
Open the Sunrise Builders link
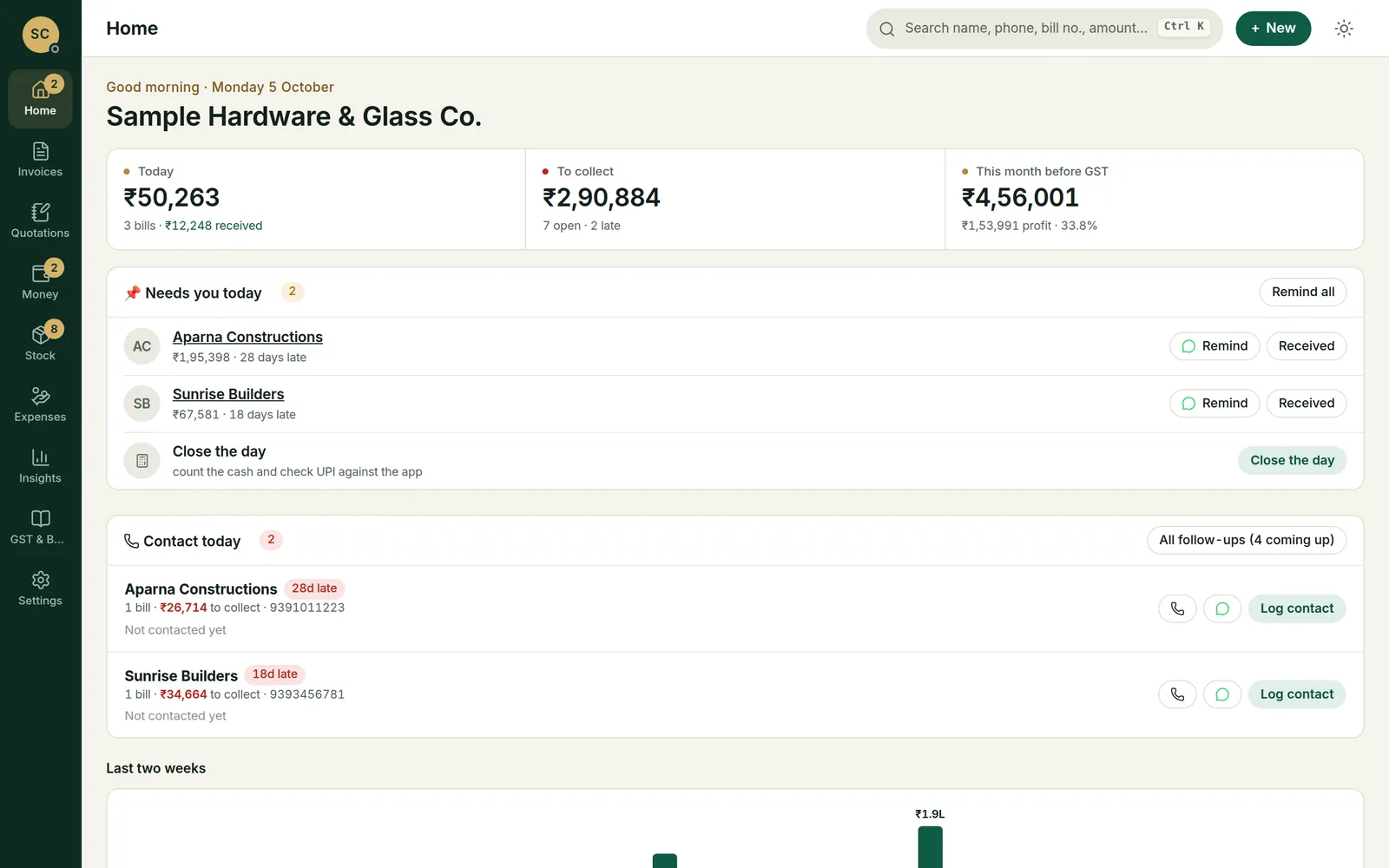228,394
